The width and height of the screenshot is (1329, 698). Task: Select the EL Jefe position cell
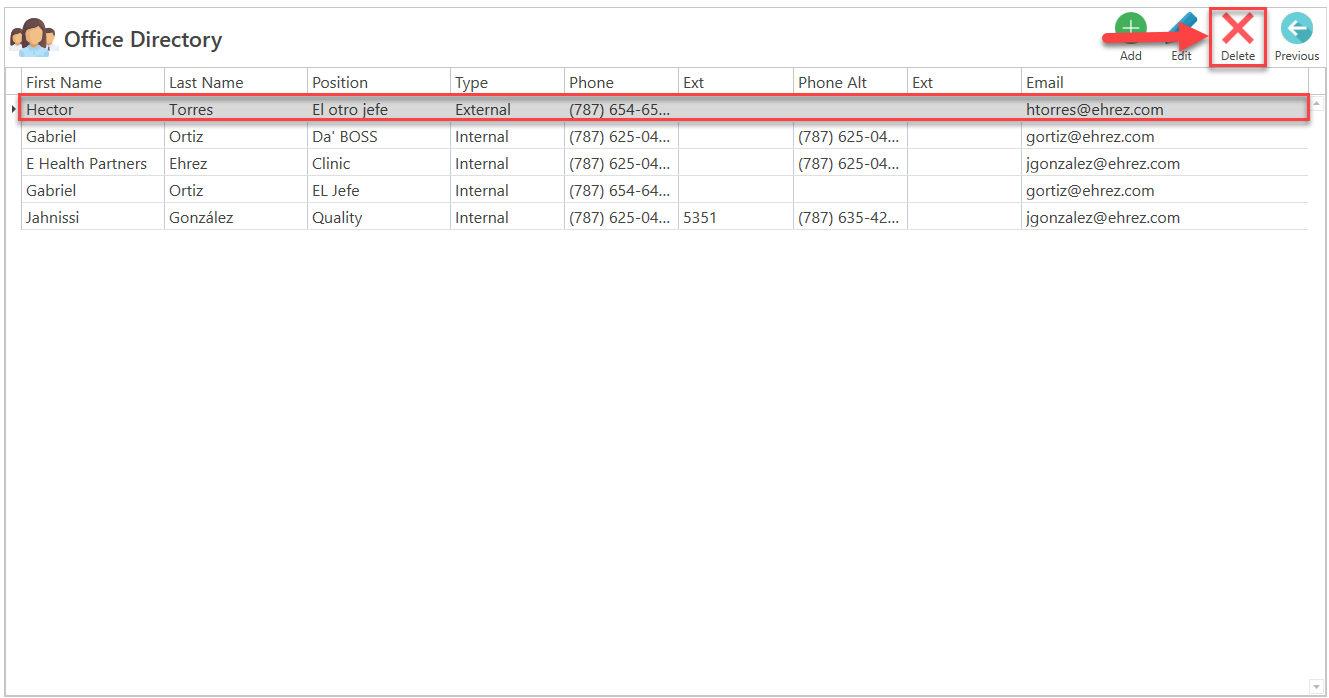click(379, 190)
